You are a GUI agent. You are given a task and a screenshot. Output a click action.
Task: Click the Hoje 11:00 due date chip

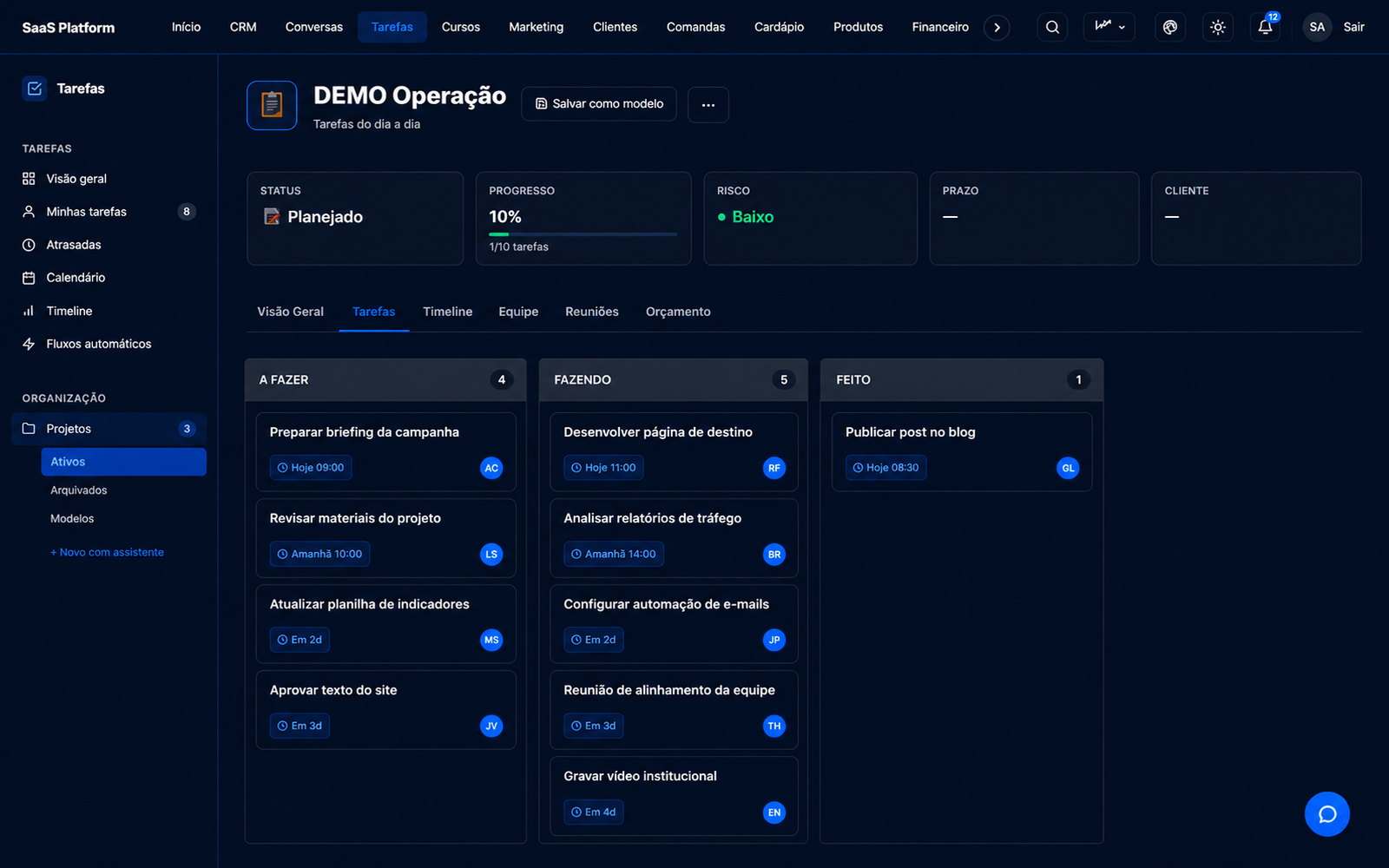pos(603,468)
